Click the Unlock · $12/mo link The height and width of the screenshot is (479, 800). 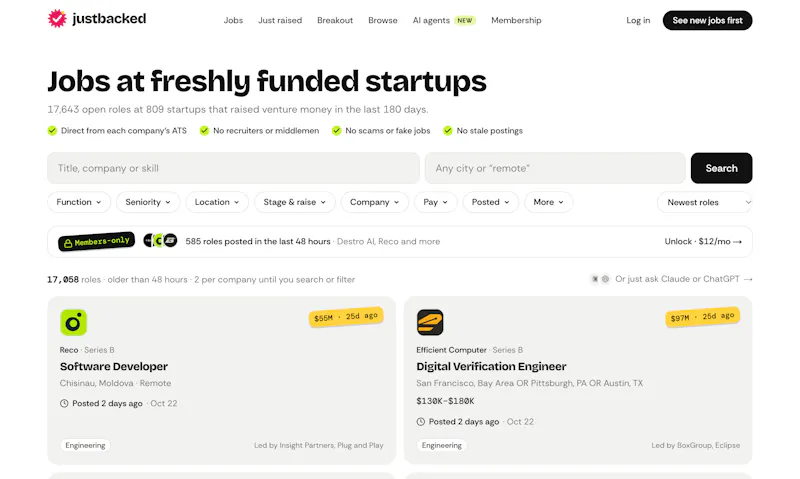(x=703, y=242)
